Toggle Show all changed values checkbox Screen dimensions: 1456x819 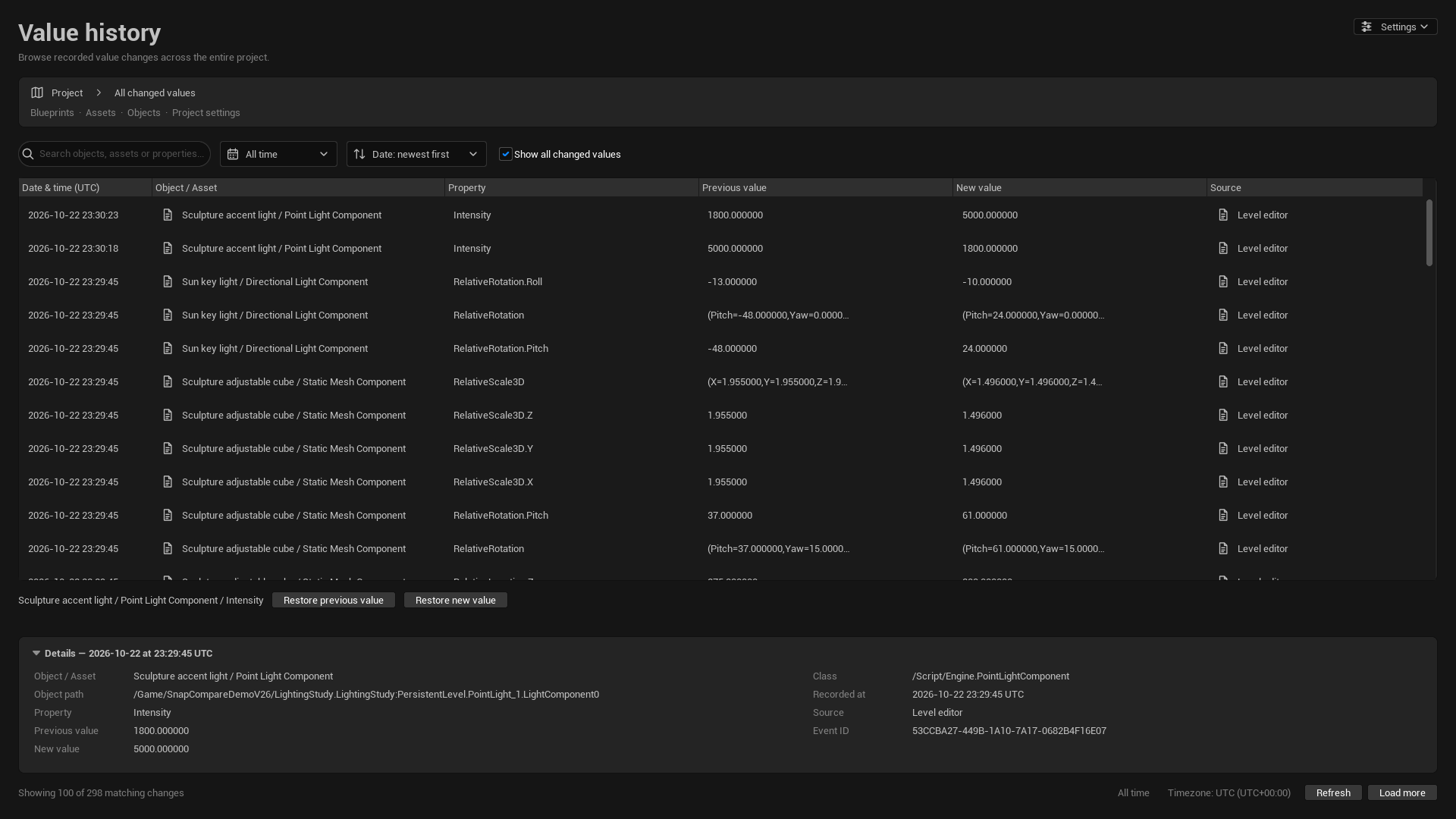tap(506, 154)
